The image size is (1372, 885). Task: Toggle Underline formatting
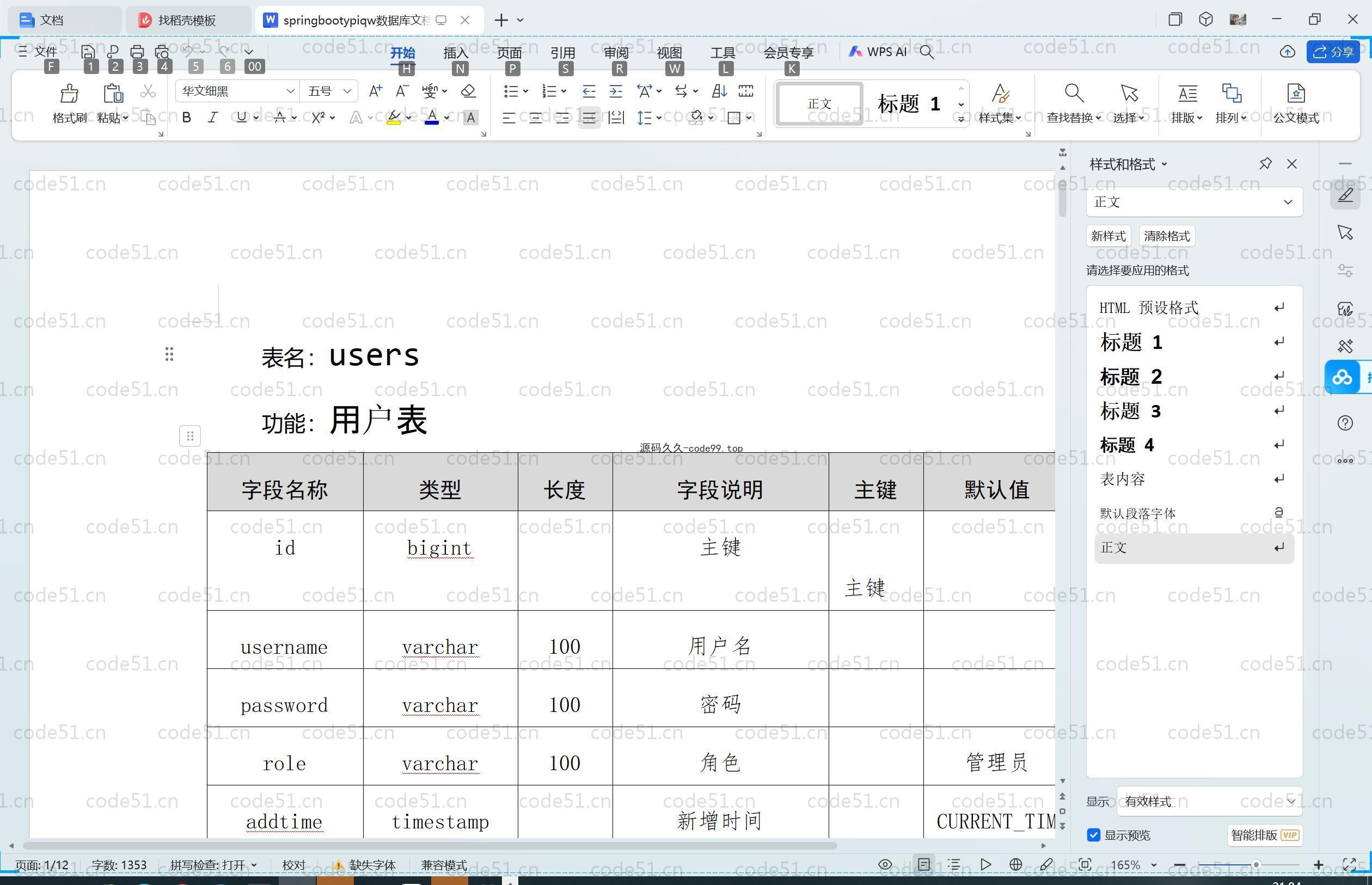pos(241,117)
